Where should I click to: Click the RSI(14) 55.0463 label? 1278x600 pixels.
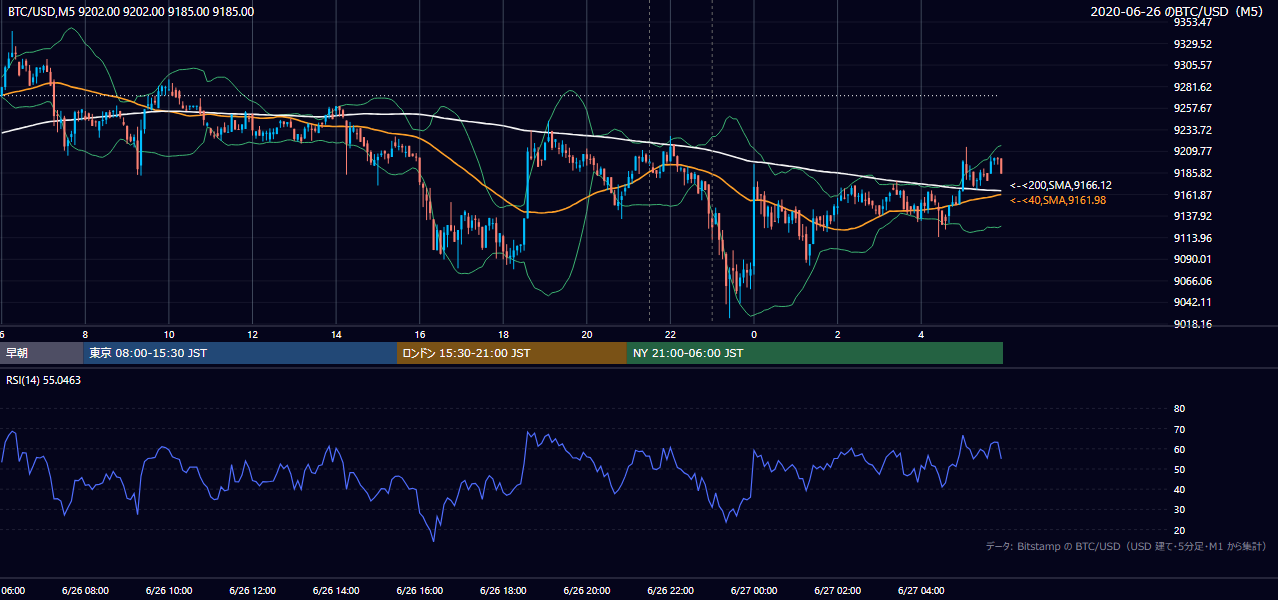click(x=45, y=381)
